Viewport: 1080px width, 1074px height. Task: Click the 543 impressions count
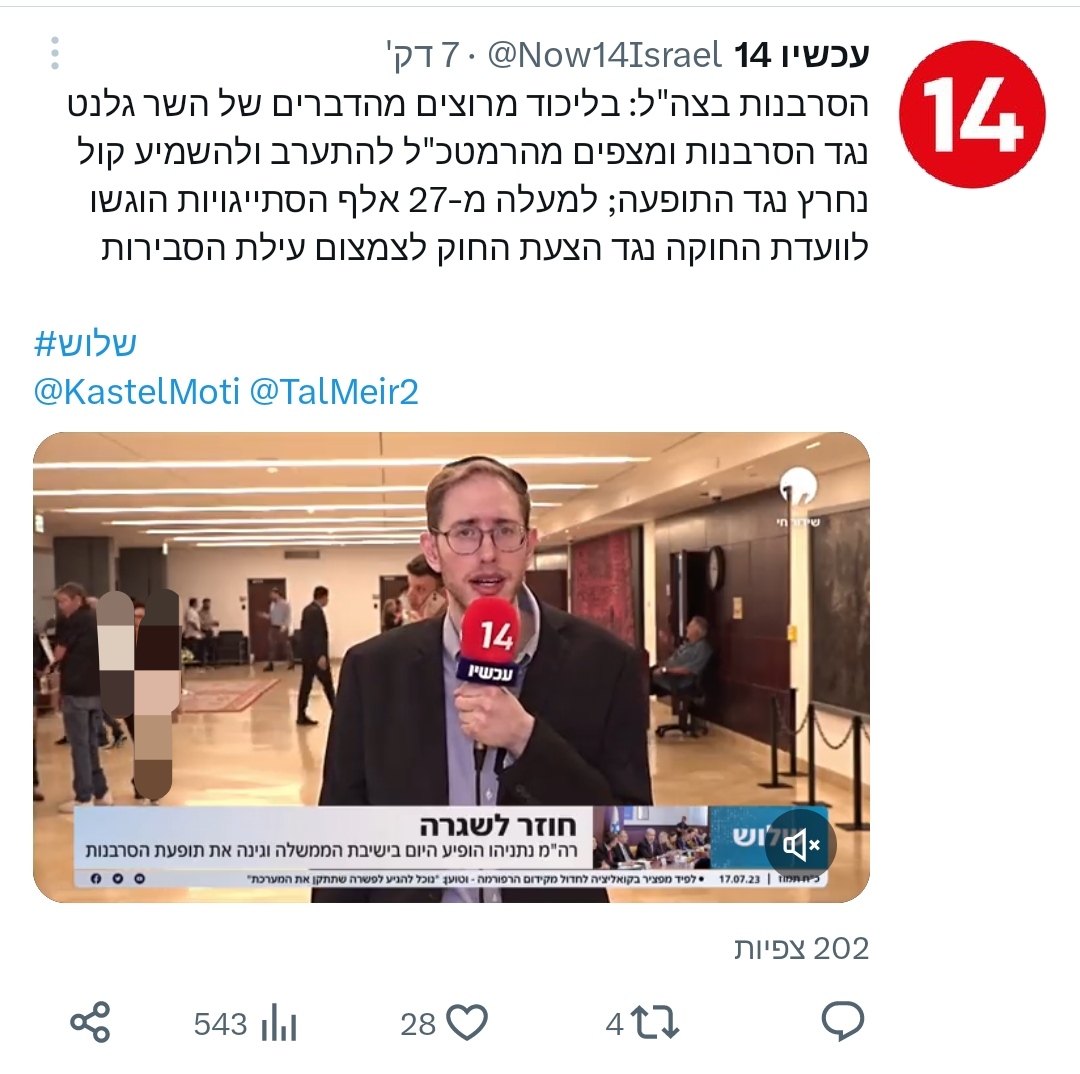220,1024
